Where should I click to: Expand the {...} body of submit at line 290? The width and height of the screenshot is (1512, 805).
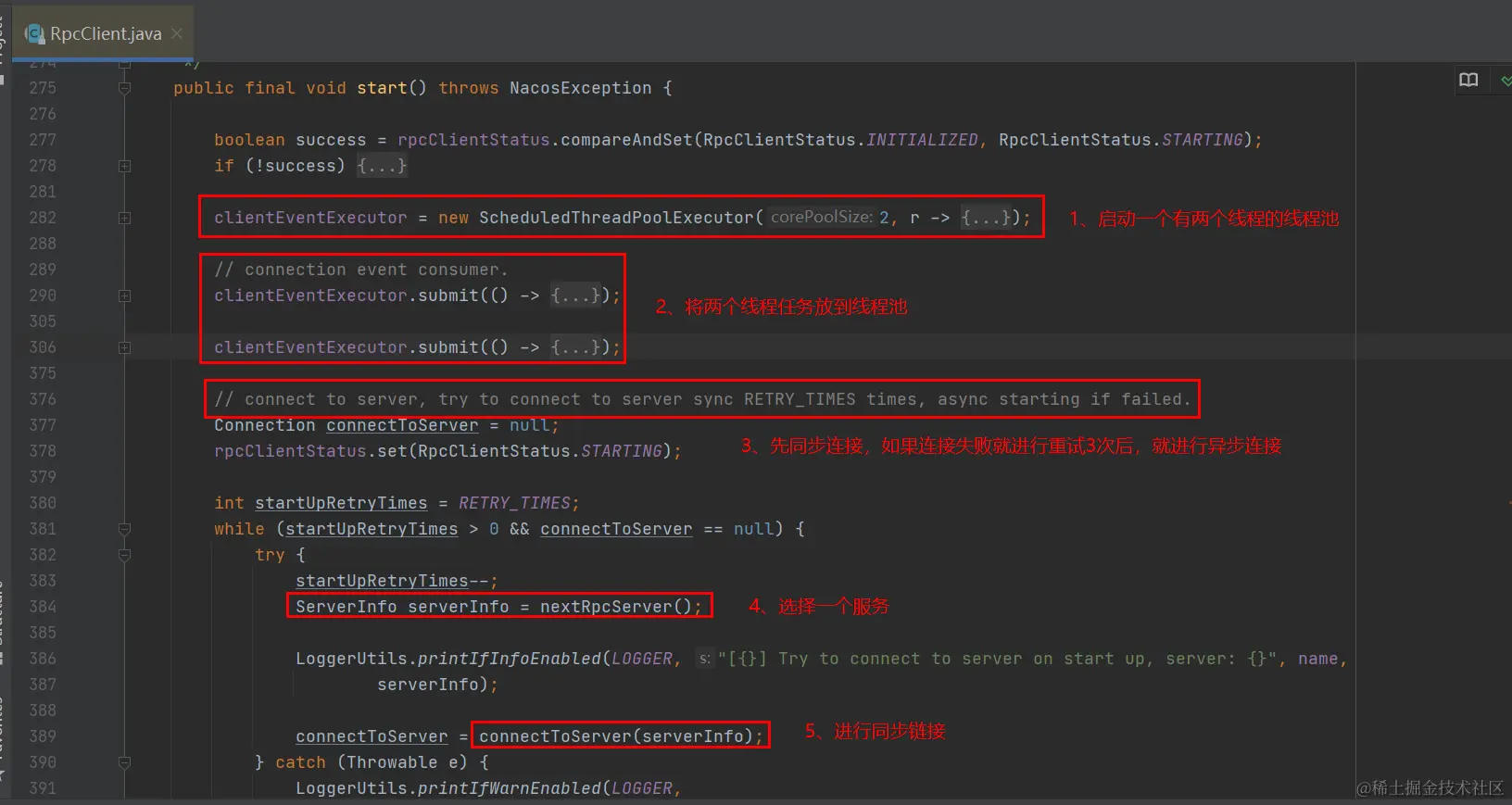[x=575, y=296]
